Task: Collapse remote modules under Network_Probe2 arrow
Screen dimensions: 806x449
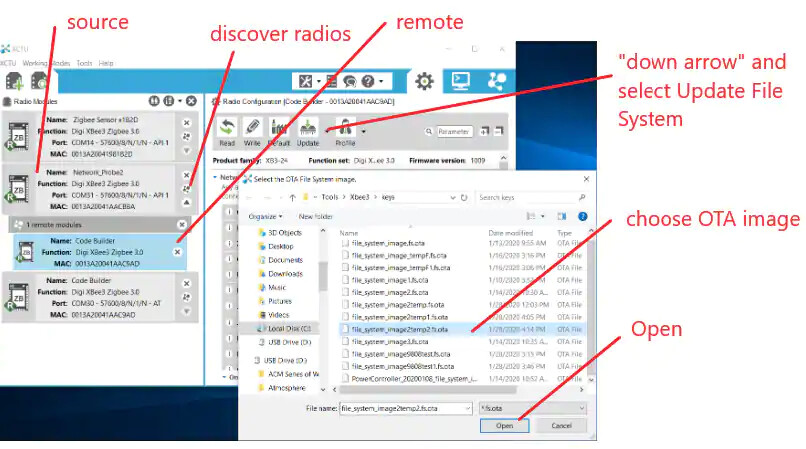Action: point(187,203)
